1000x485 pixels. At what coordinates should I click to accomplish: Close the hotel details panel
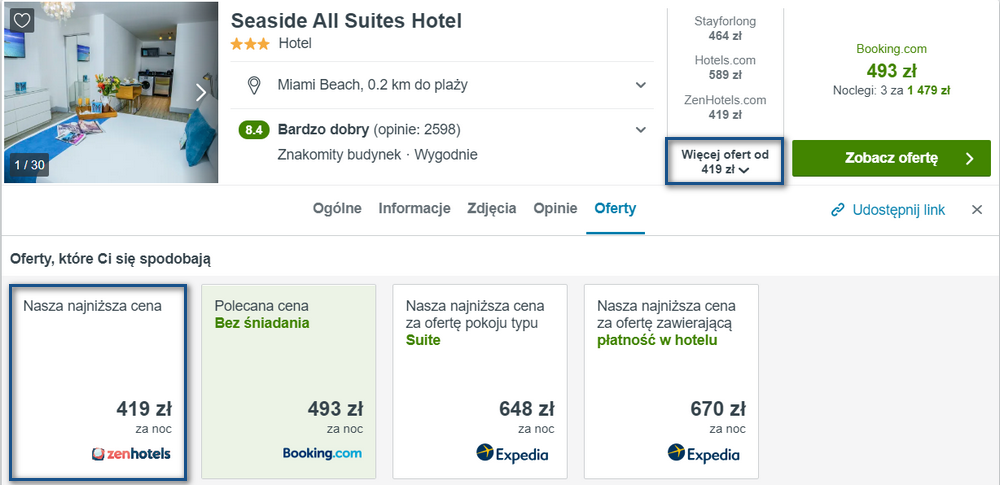976,210
